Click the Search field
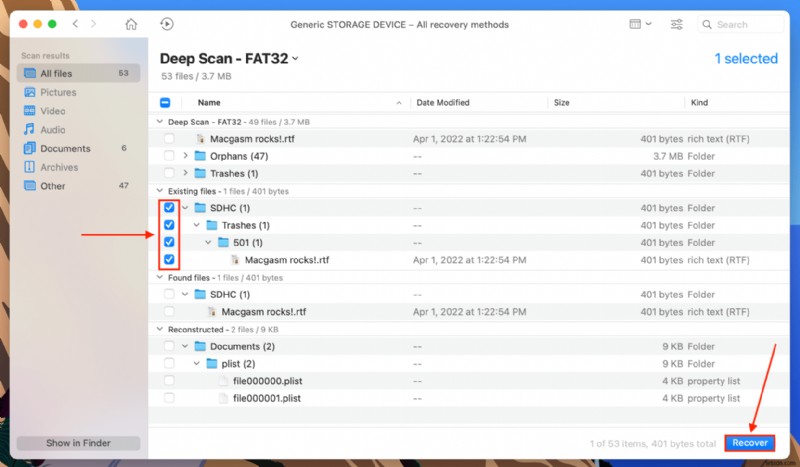The width and height of the screenshot is (800, 467). tap(740, 24)
